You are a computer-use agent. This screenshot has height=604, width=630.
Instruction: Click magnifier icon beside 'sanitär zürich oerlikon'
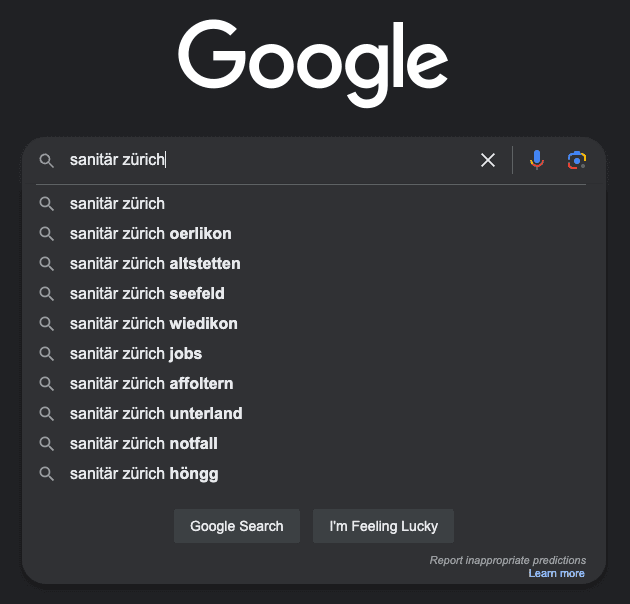point(46,234)
